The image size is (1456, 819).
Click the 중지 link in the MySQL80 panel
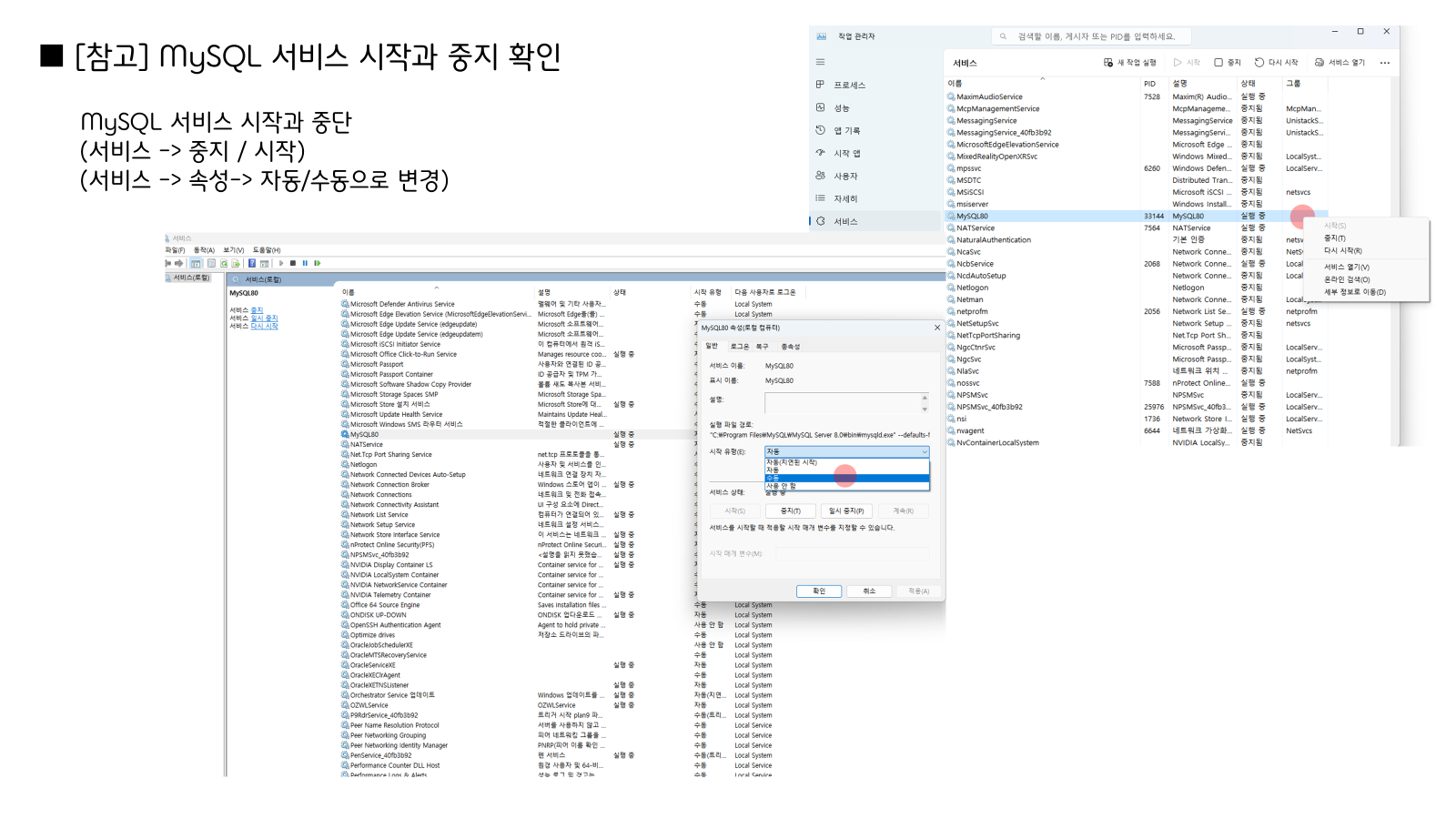coord(257,310)
